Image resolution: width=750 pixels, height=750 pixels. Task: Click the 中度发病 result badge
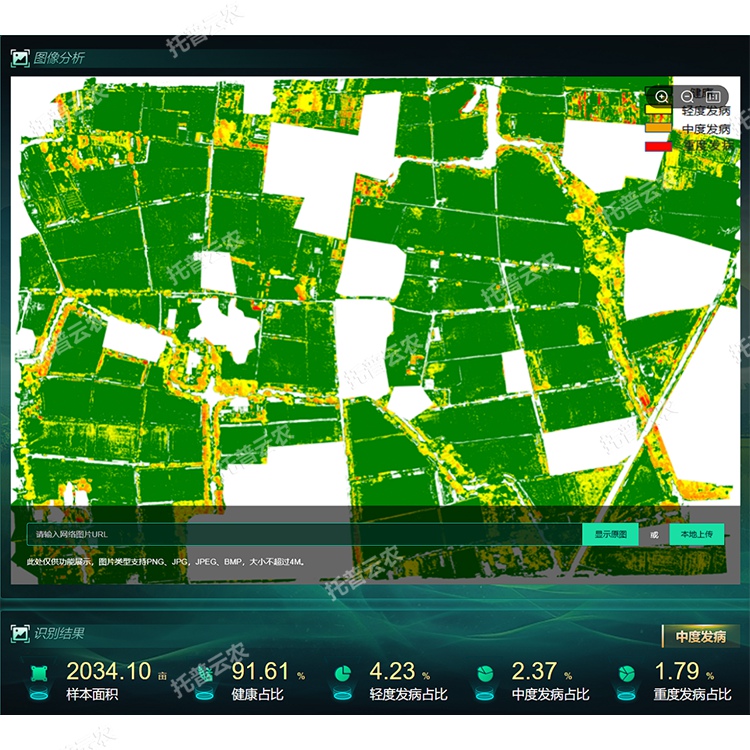[700, 636]
